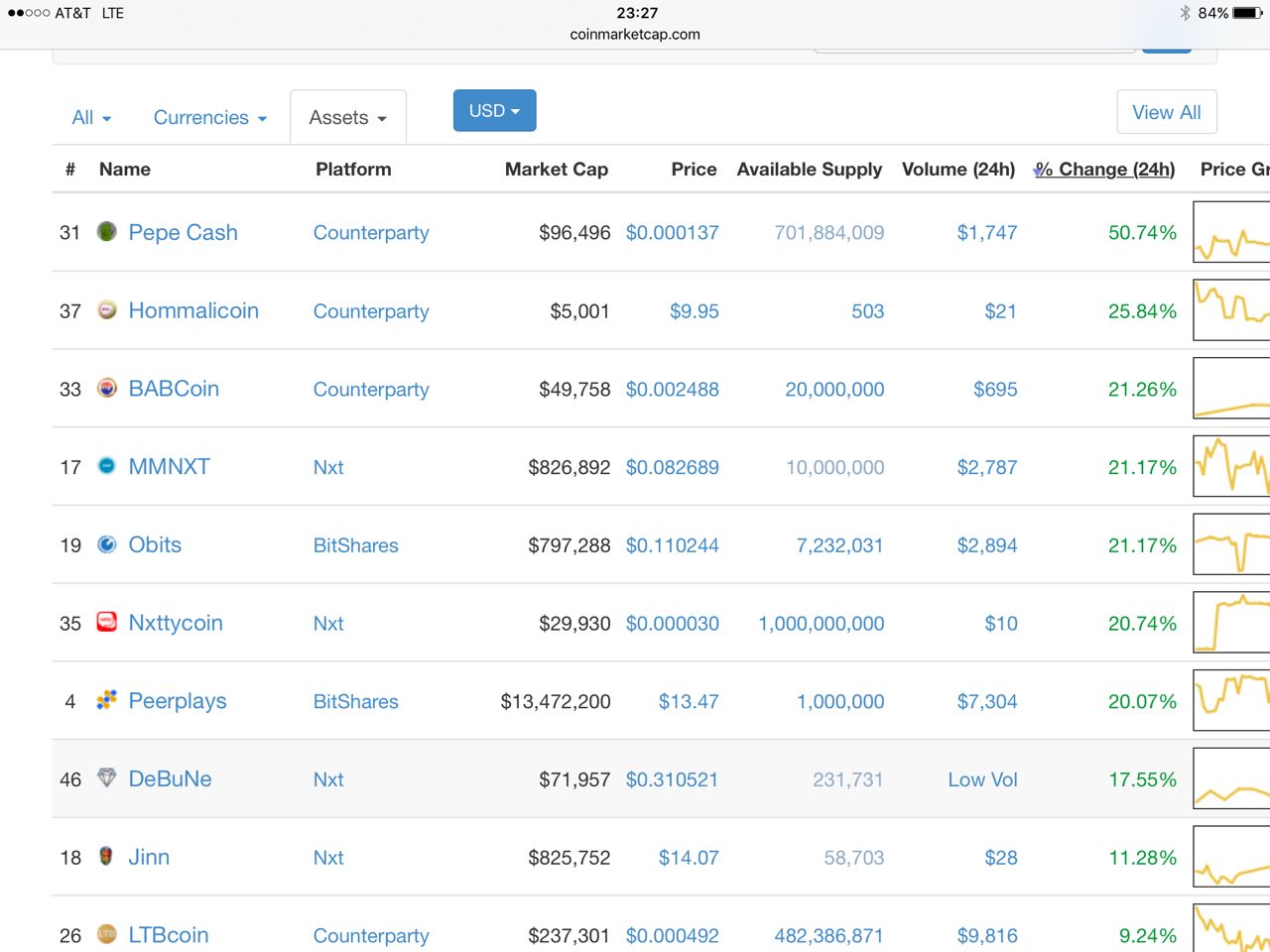This screenshot has width=1270, height=952.
Task: Sort by the Platform column header
Action: 353,170
